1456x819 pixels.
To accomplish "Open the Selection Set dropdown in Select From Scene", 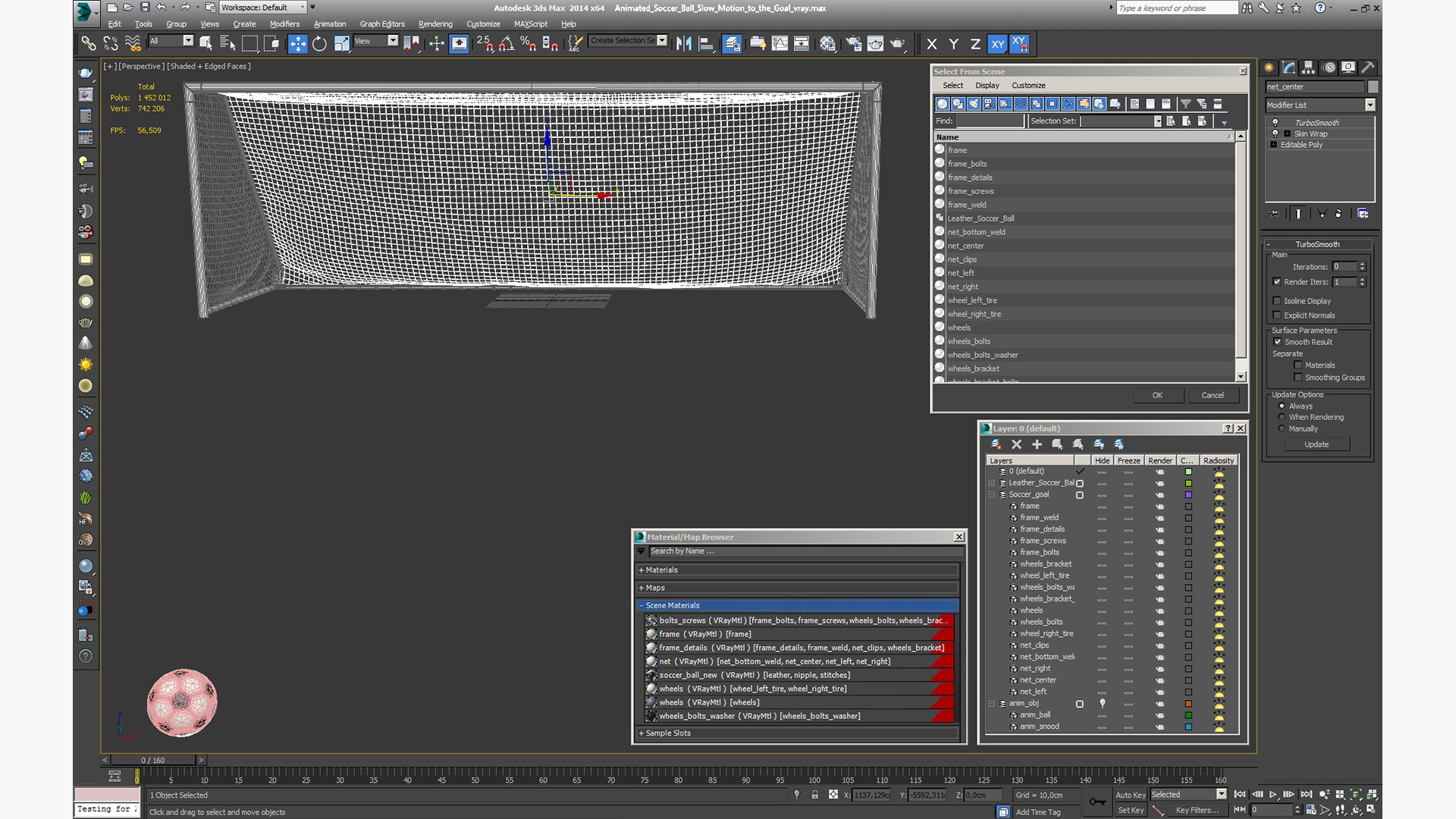I will coord(1157,121).
